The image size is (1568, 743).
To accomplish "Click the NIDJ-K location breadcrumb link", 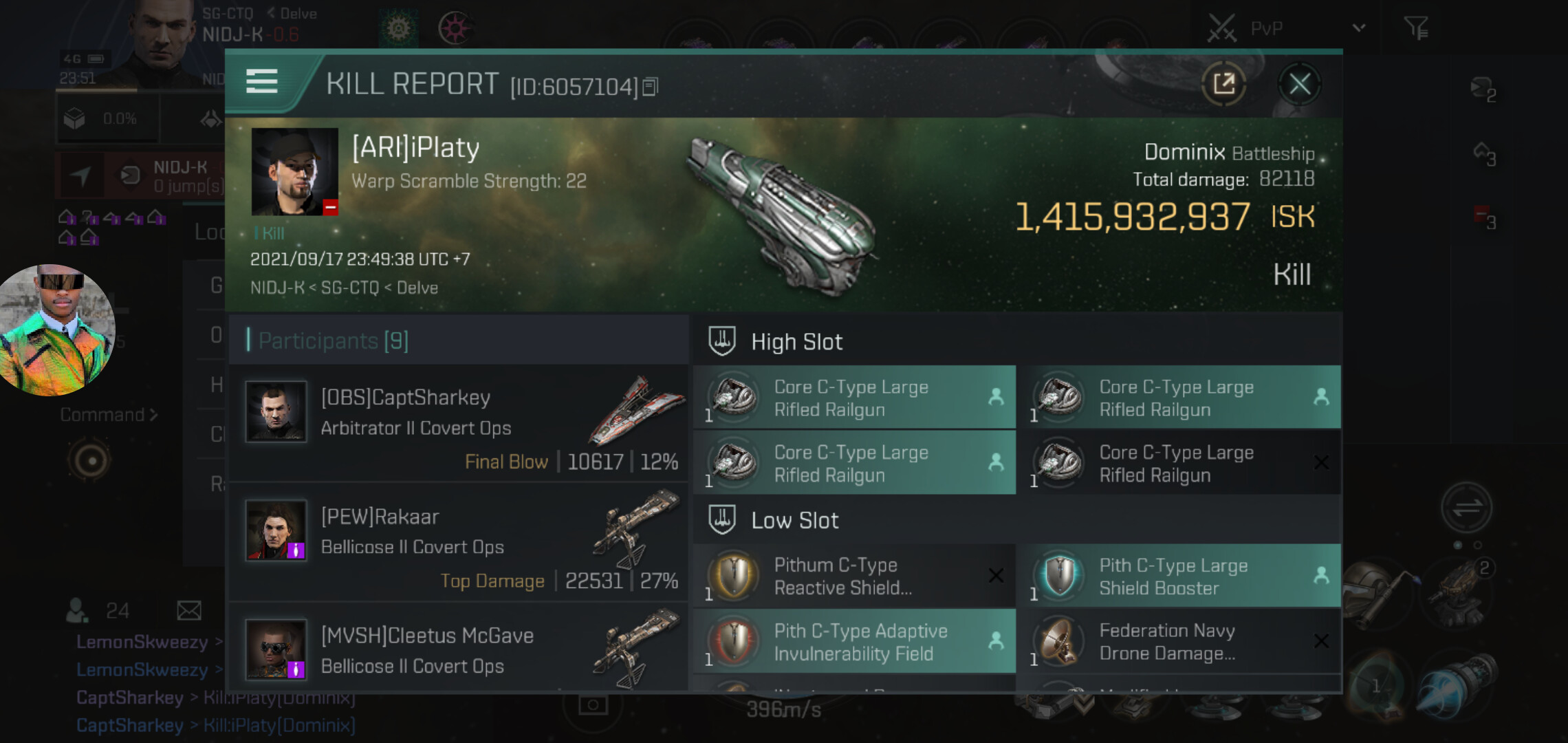I will pos(276,288).
